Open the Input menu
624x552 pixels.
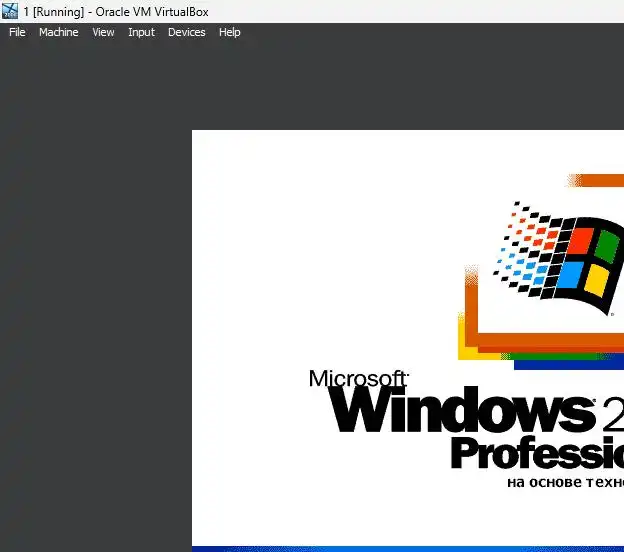point(141,32)
